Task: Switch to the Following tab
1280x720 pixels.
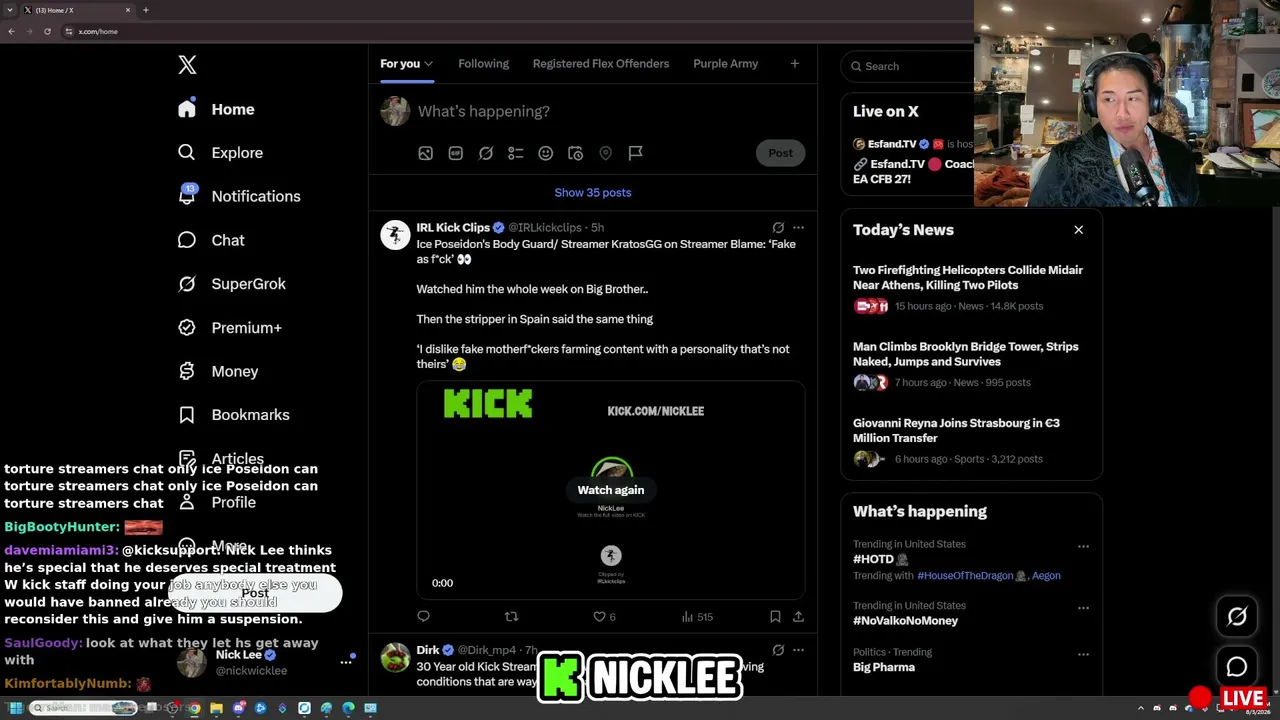Action: click(483, 64)
